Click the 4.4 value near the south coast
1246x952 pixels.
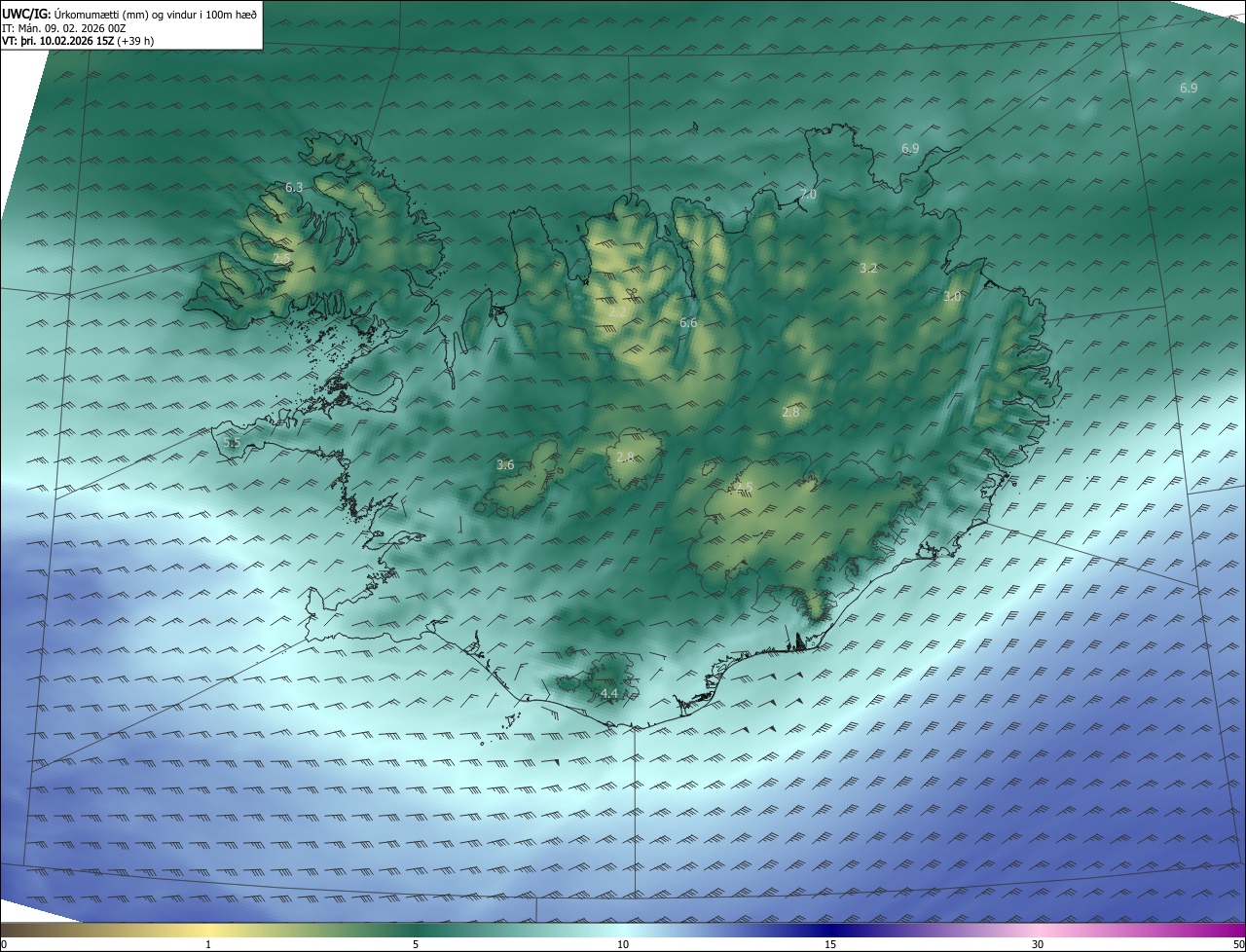pyautogui.click(x=609, y=694)
